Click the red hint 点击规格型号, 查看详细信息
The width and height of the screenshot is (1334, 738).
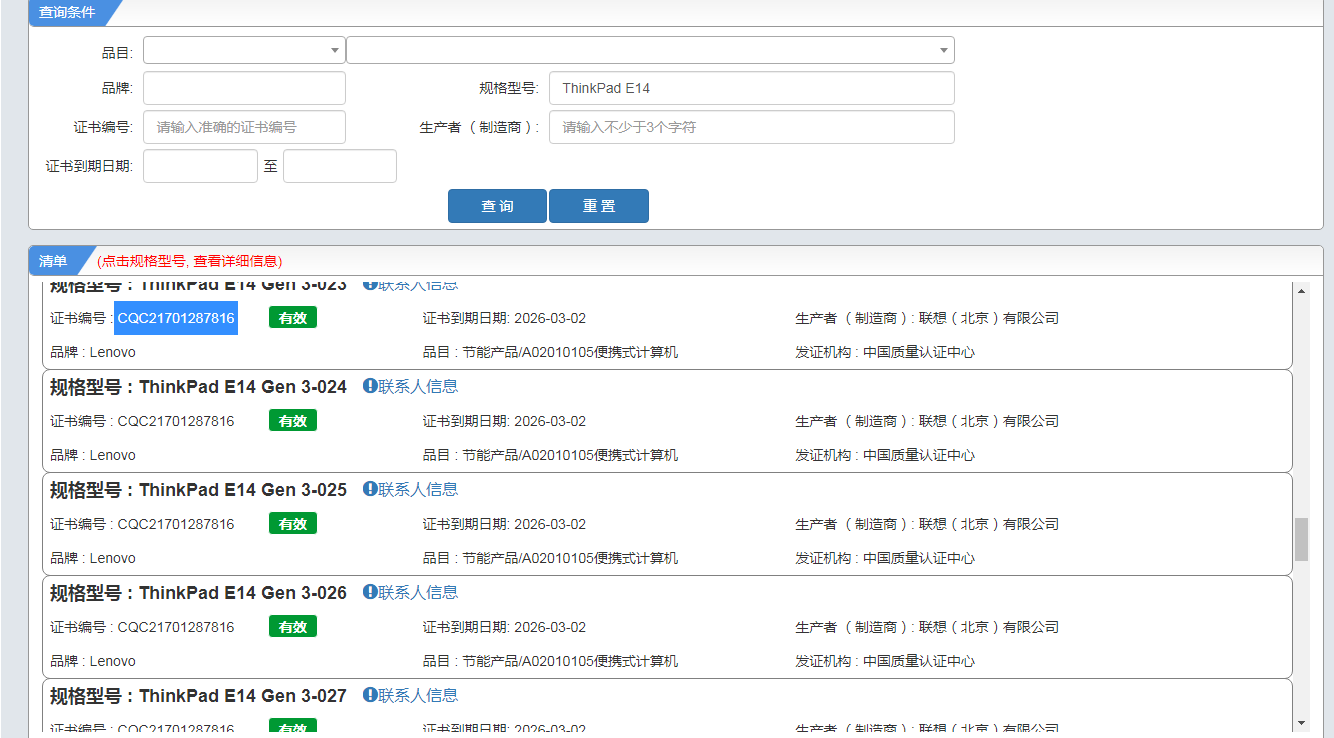pyautogui.click(x=190, y=261)
